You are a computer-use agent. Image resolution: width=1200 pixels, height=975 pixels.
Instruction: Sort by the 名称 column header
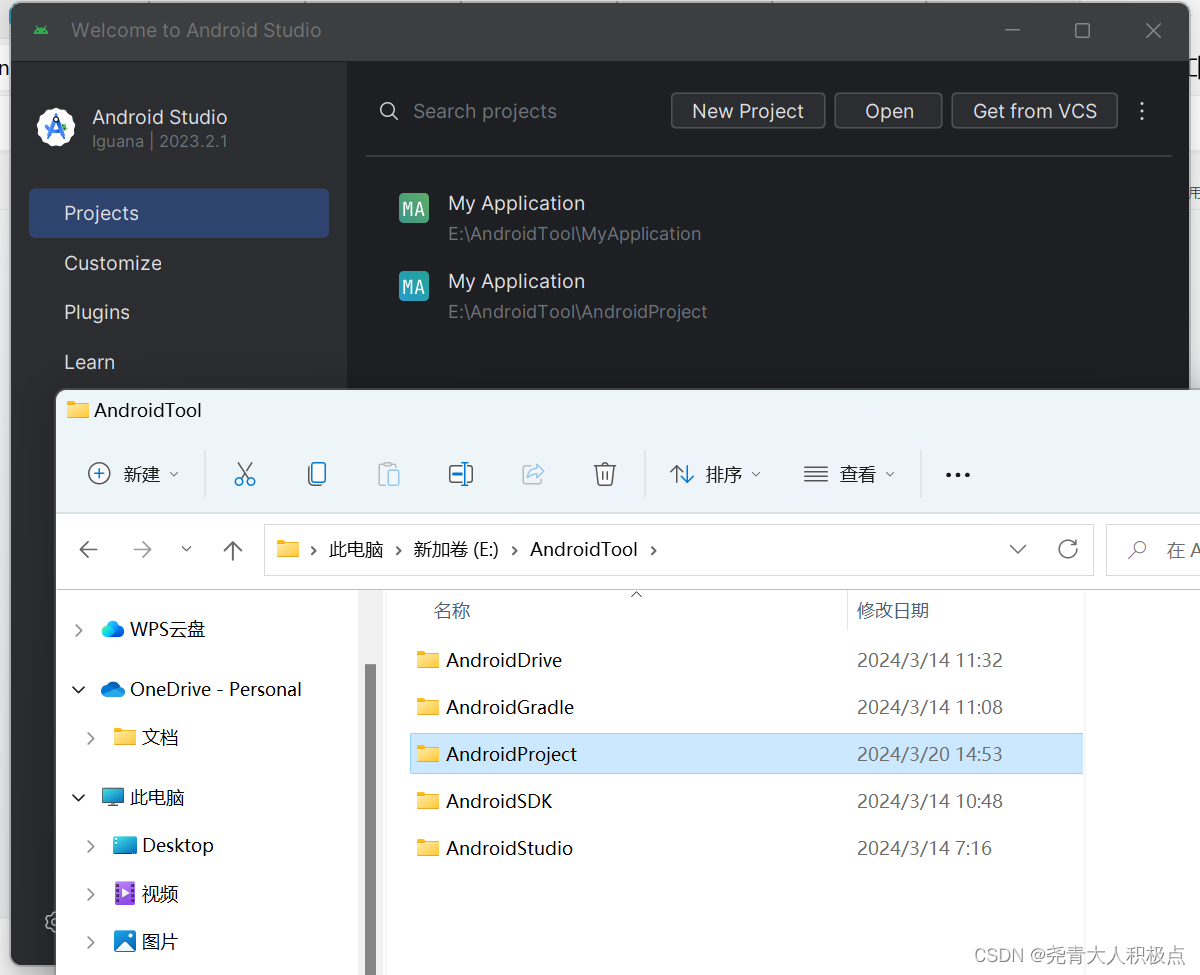(x=452, y=610)
